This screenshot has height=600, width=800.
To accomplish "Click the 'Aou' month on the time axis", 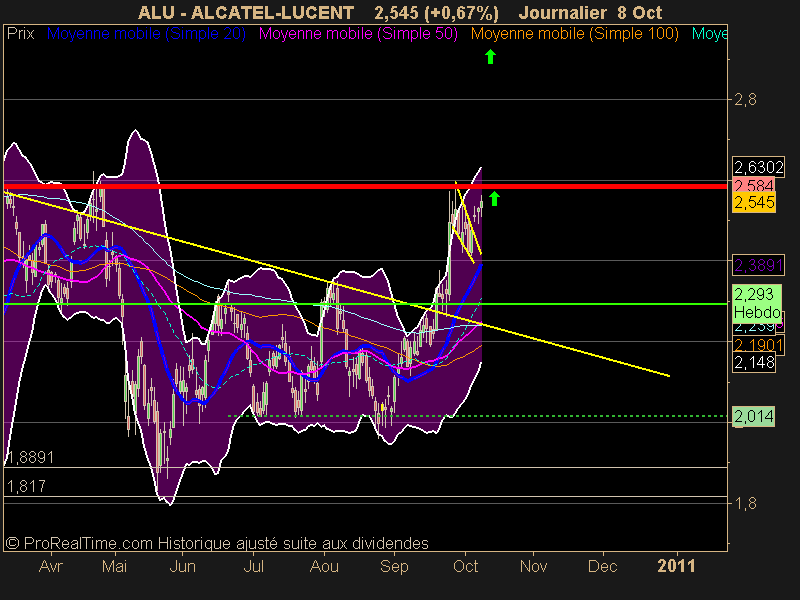I will tap(324, 566).
